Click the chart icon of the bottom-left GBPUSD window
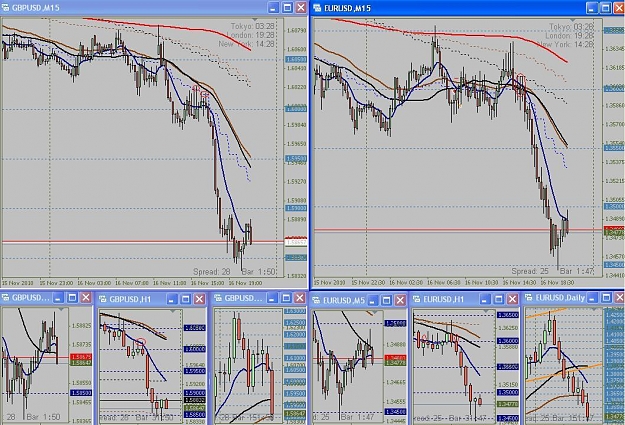 (x=5, y=297)
